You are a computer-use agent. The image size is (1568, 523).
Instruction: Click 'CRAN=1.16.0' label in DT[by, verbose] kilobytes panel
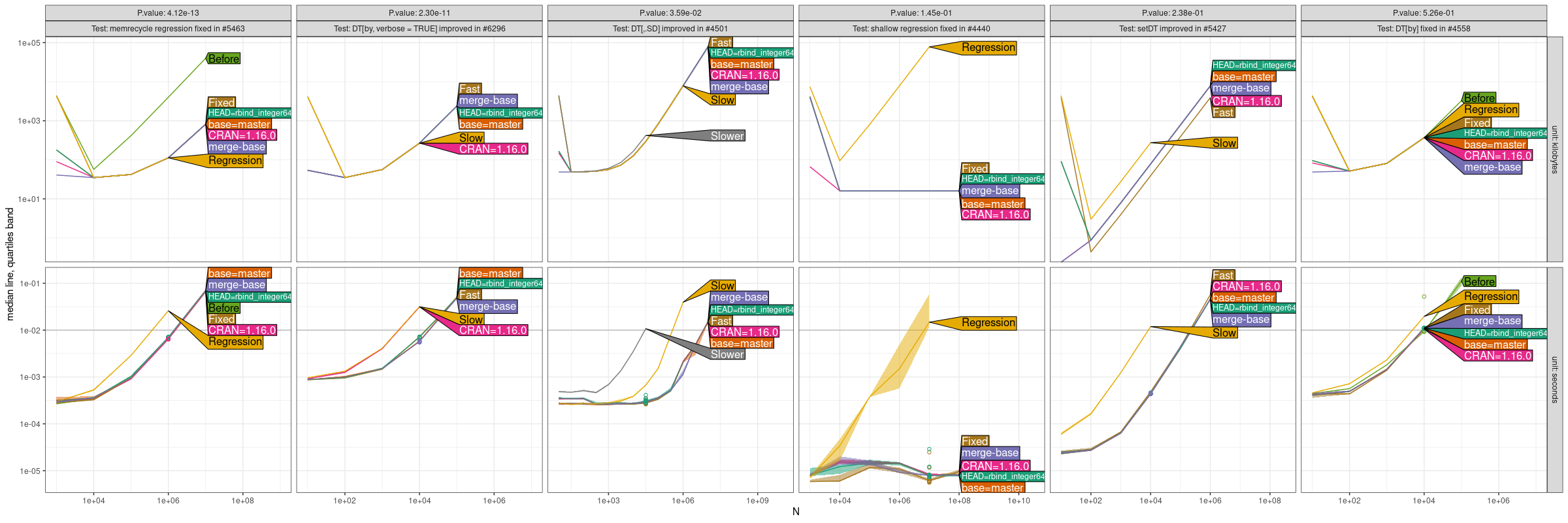coord(493,150)
